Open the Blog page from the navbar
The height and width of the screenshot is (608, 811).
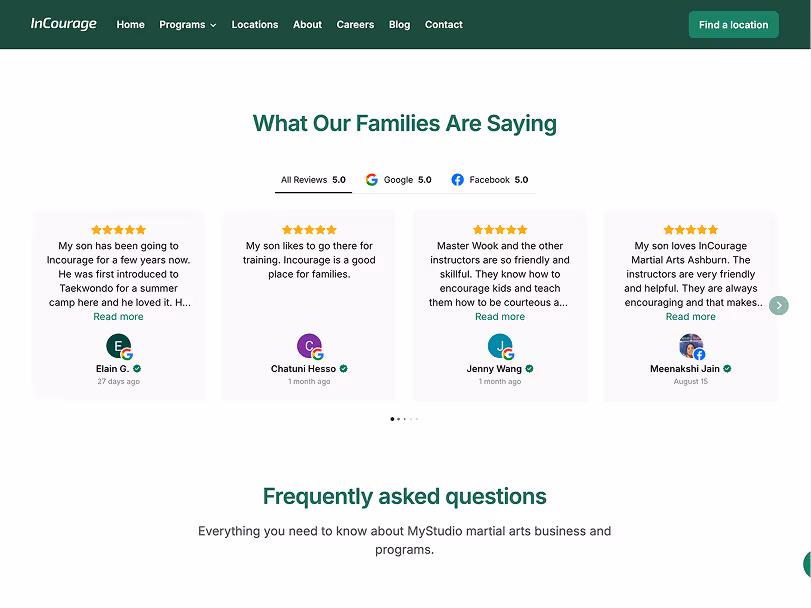[399, 24]
